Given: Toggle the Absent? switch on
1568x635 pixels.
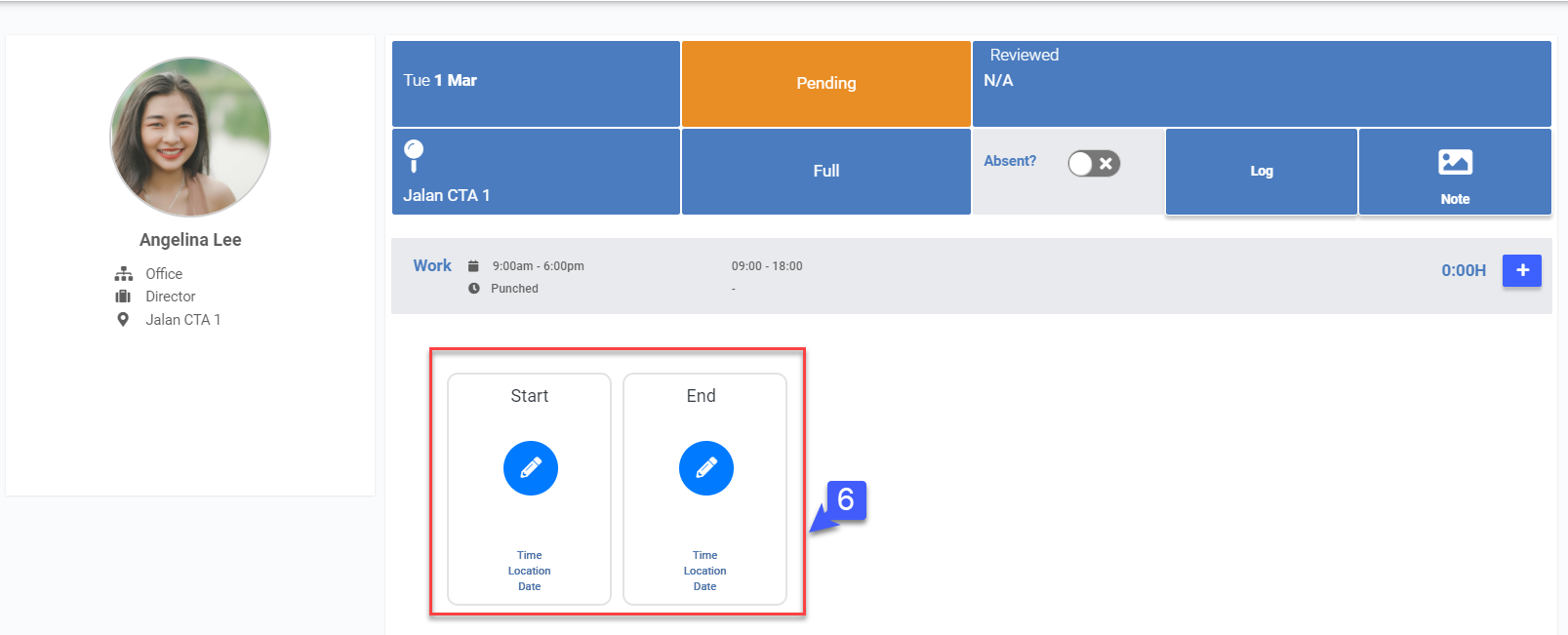Looking at the screenshot, I should [x=1093, y=164].
